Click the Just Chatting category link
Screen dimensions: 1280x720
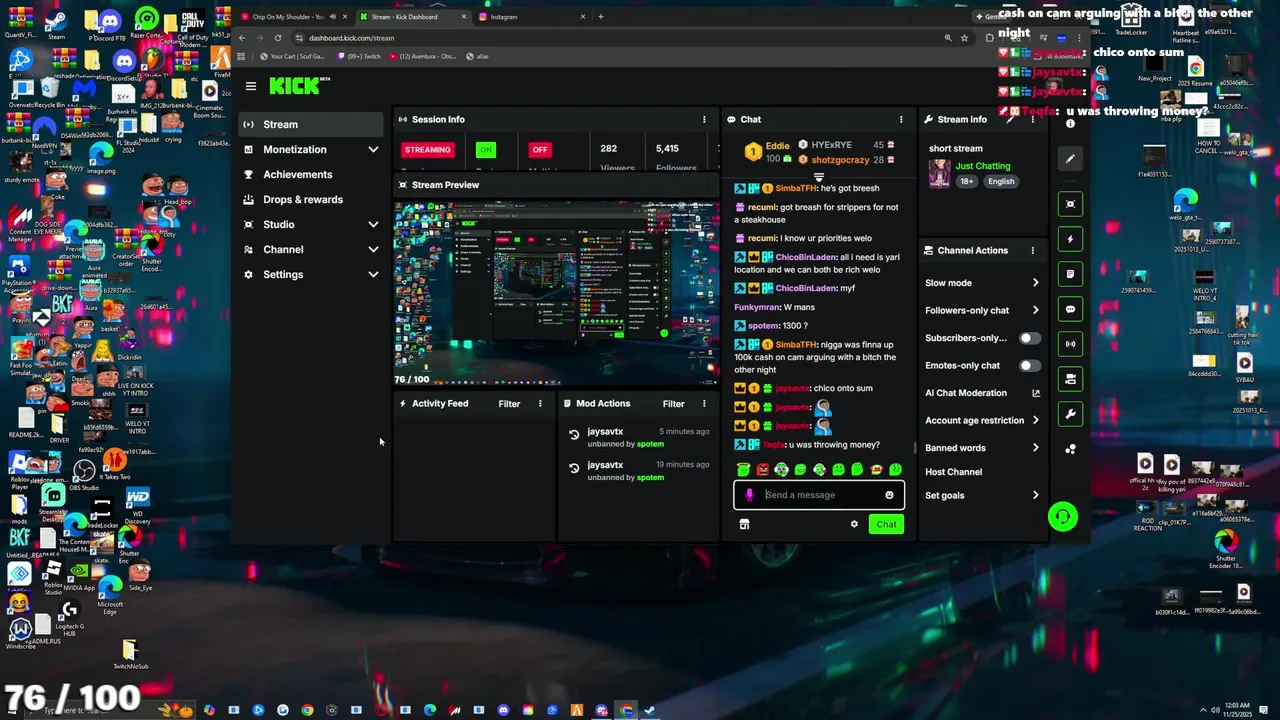[x=983, y=166]
